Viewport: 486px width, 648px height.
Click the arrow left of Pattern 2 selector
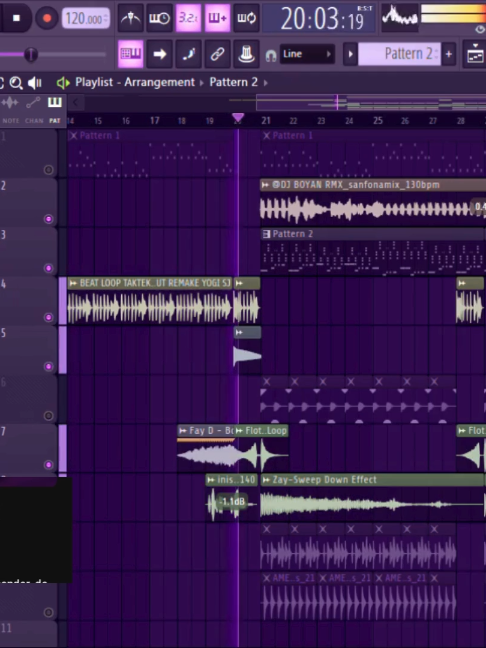pos(350,54)
